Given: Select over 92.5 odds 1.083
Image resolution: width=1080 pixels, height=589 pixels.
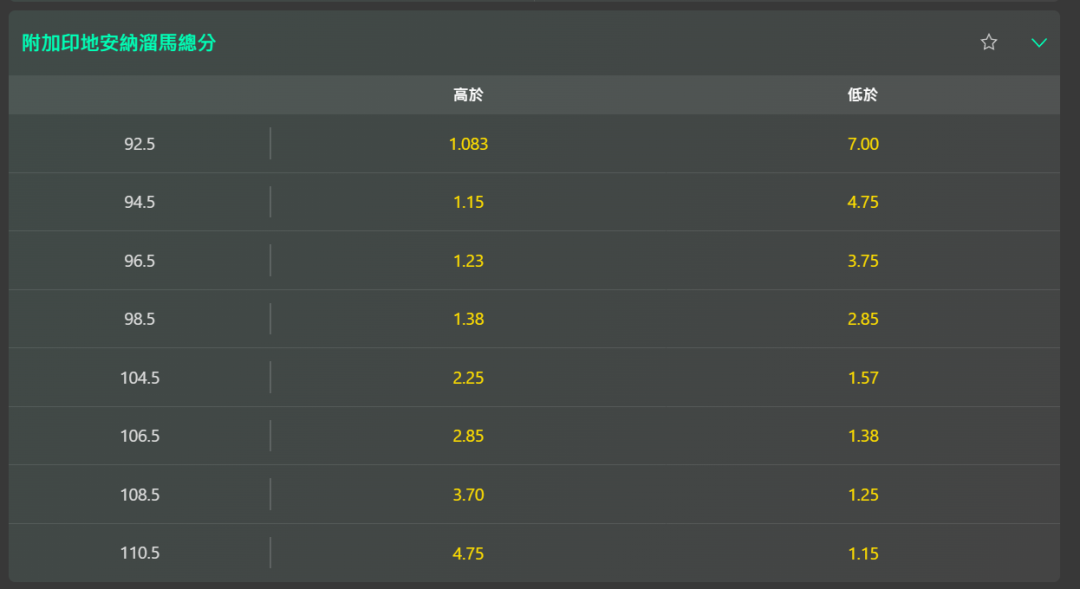Looking at the screenshot, I should click(x=468, y=144).
